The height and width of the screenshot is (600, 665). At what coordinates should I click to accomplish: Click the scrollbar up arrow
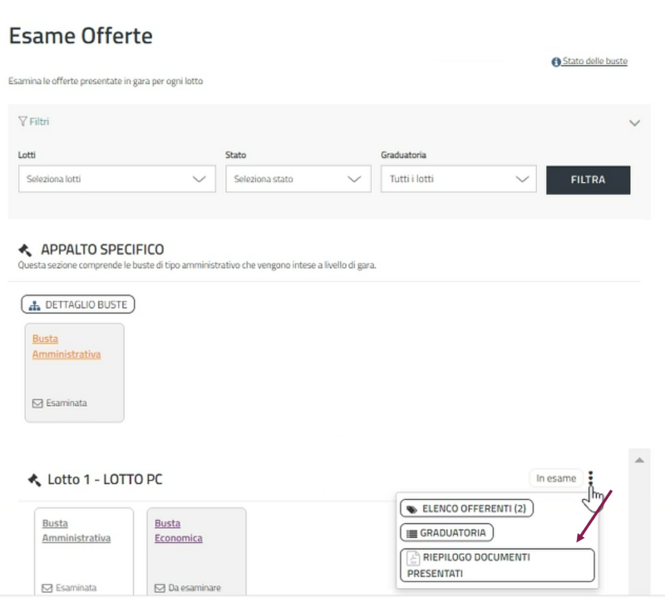pos(637,459)
